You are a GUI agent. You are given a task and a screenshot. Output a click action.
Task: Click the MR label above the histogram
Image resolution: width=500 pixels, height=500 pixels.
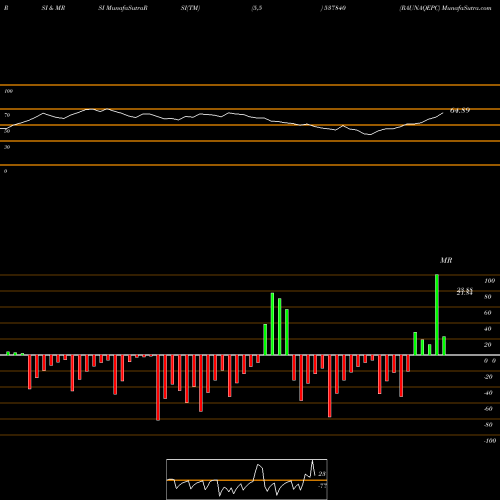pyautogui.click(x=446, y=260)
